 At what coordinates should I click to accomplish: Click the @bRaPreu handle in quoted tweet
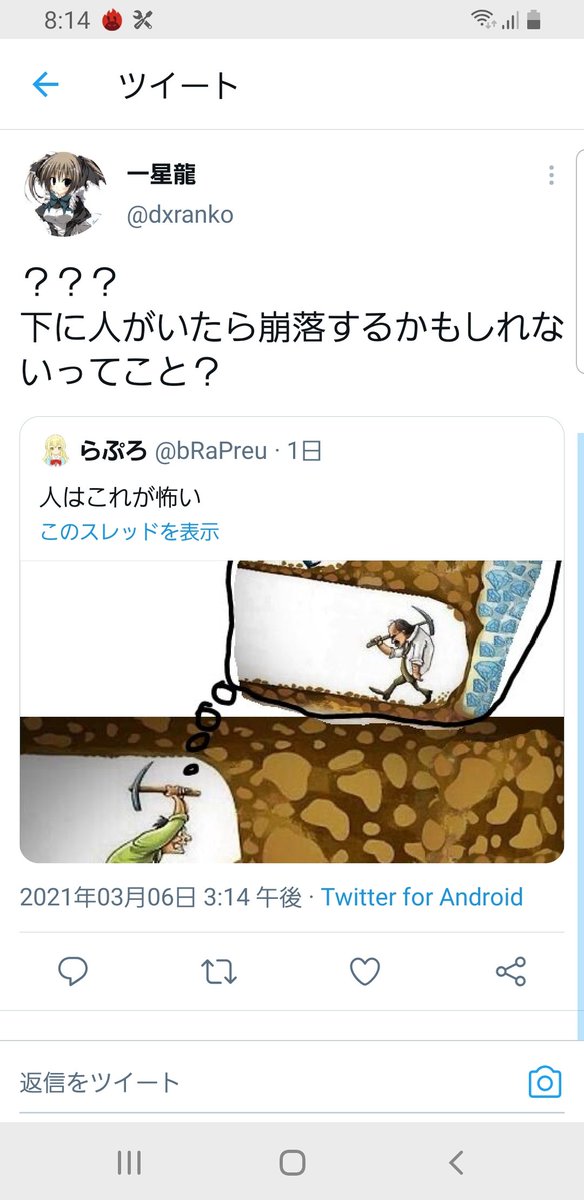coord(213,452)
